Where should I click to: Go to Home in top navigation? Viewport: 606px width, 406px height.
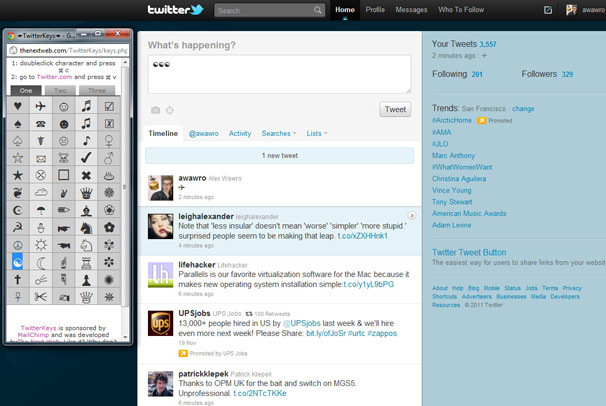[x=345, y=10]
